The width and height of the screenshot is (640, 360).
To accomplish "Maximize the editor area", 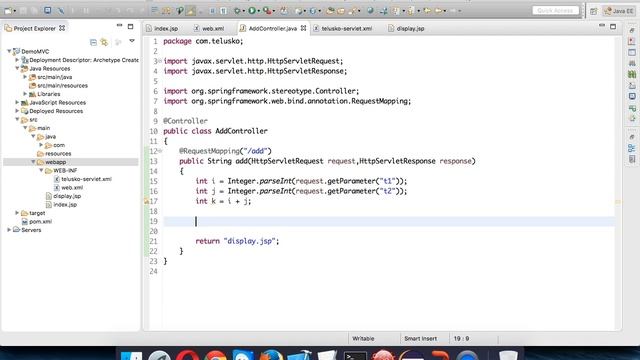I will point(613,27).
